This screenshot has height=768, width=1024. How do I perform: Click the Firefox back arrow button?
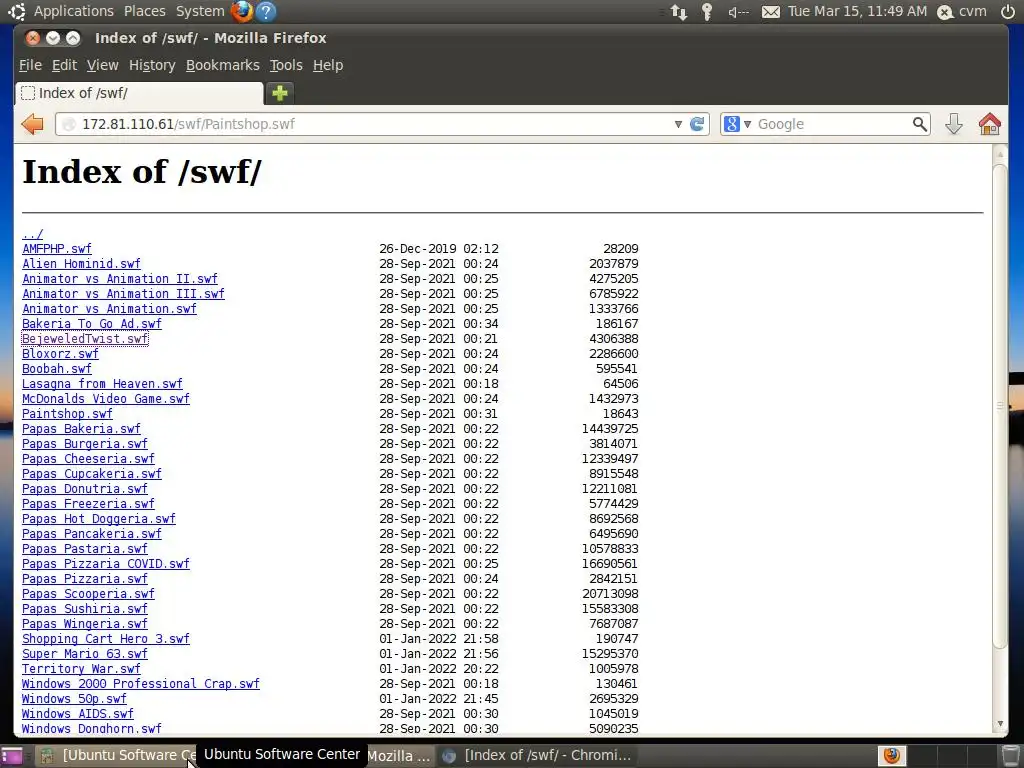tap(32, 124)
